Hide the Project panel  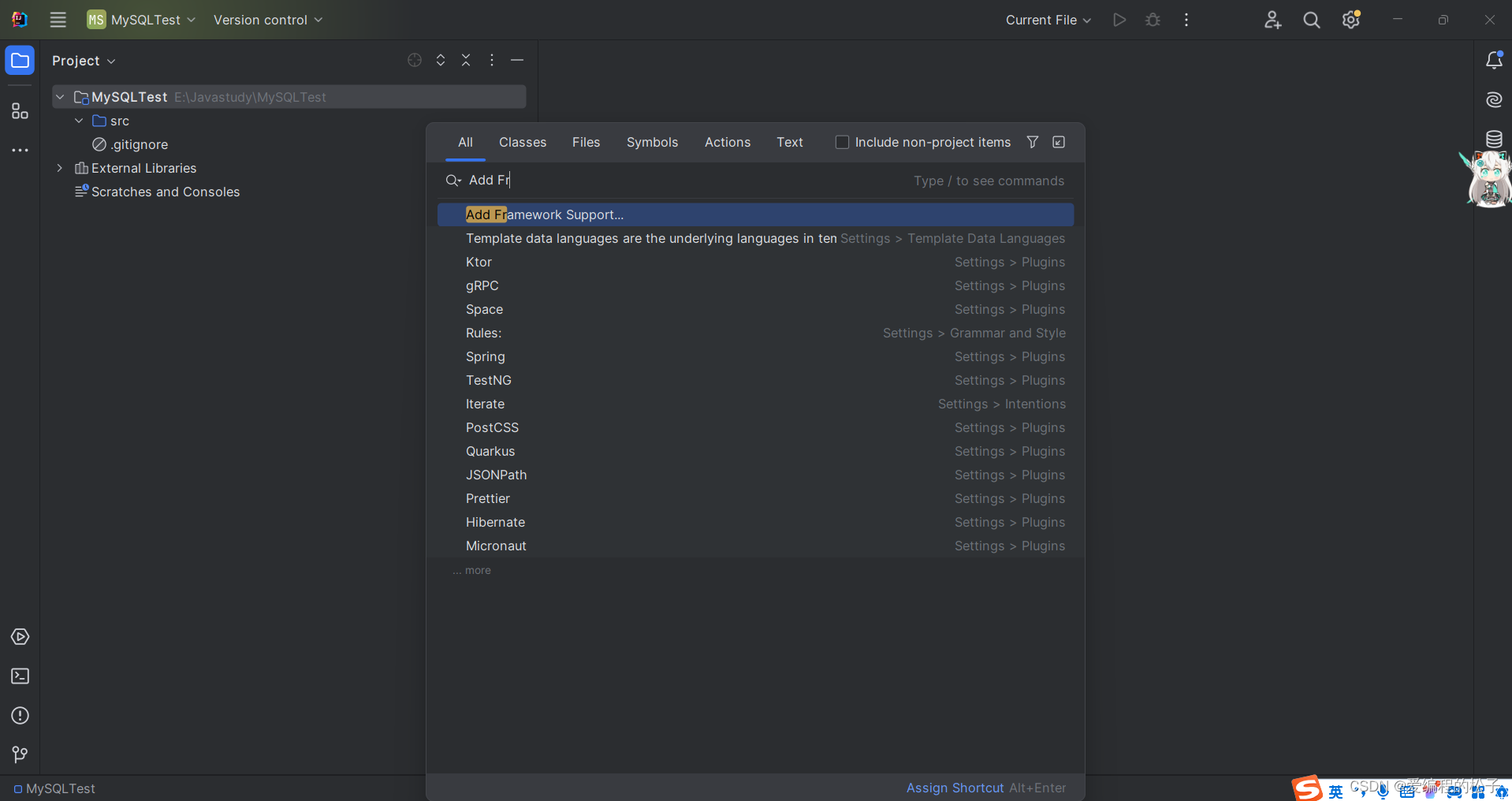[517, 60]
